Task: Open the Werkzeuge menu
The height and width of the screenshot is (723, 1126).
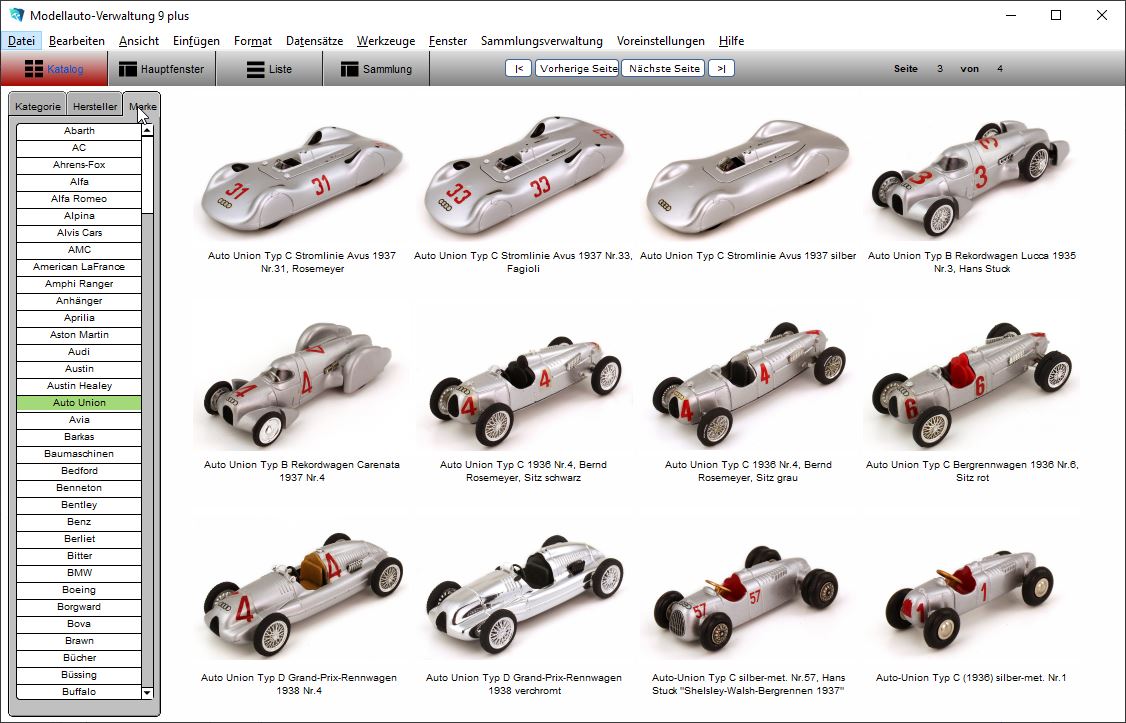Action: click(x=386, y=41)
